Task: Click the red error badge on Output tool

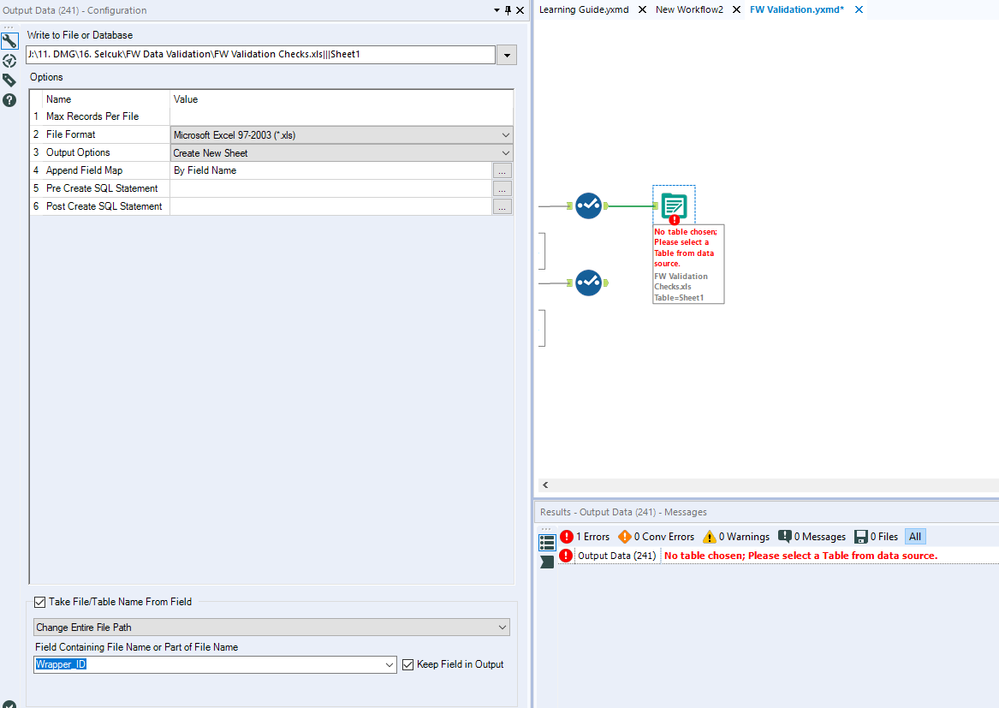Action: [x=674, y=220]
